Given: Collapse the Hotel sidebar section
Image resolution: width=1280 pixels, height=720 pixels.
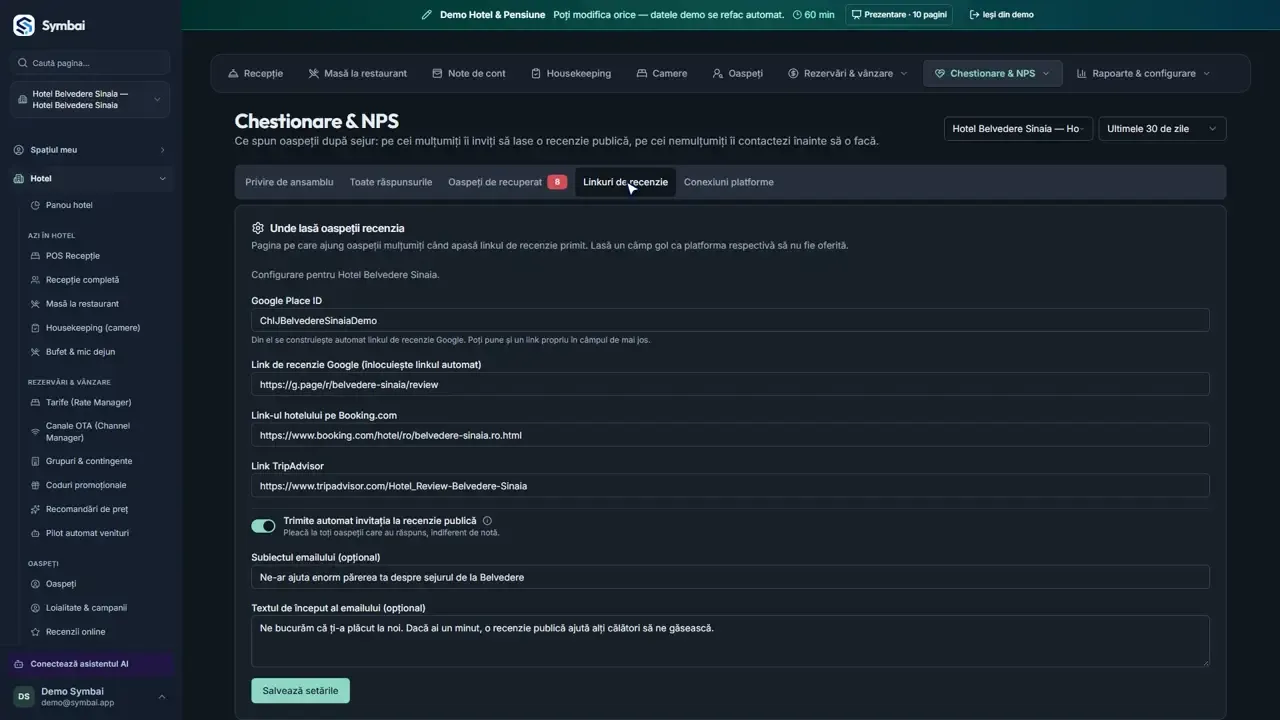Looking at the screenshot, I should (91, 179).
